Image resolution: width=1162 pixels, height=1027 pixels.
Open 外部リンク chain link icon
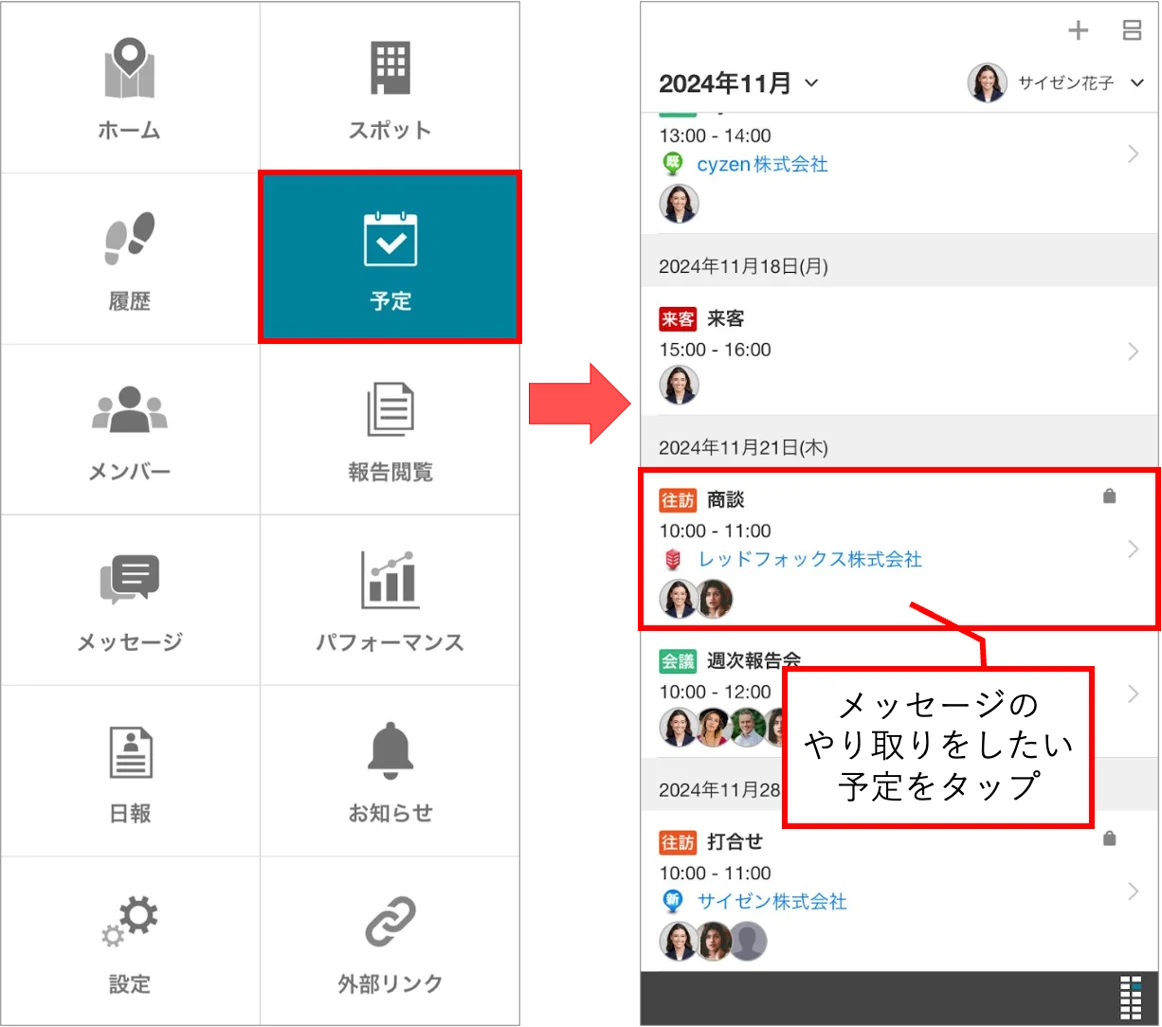(391, 921)
